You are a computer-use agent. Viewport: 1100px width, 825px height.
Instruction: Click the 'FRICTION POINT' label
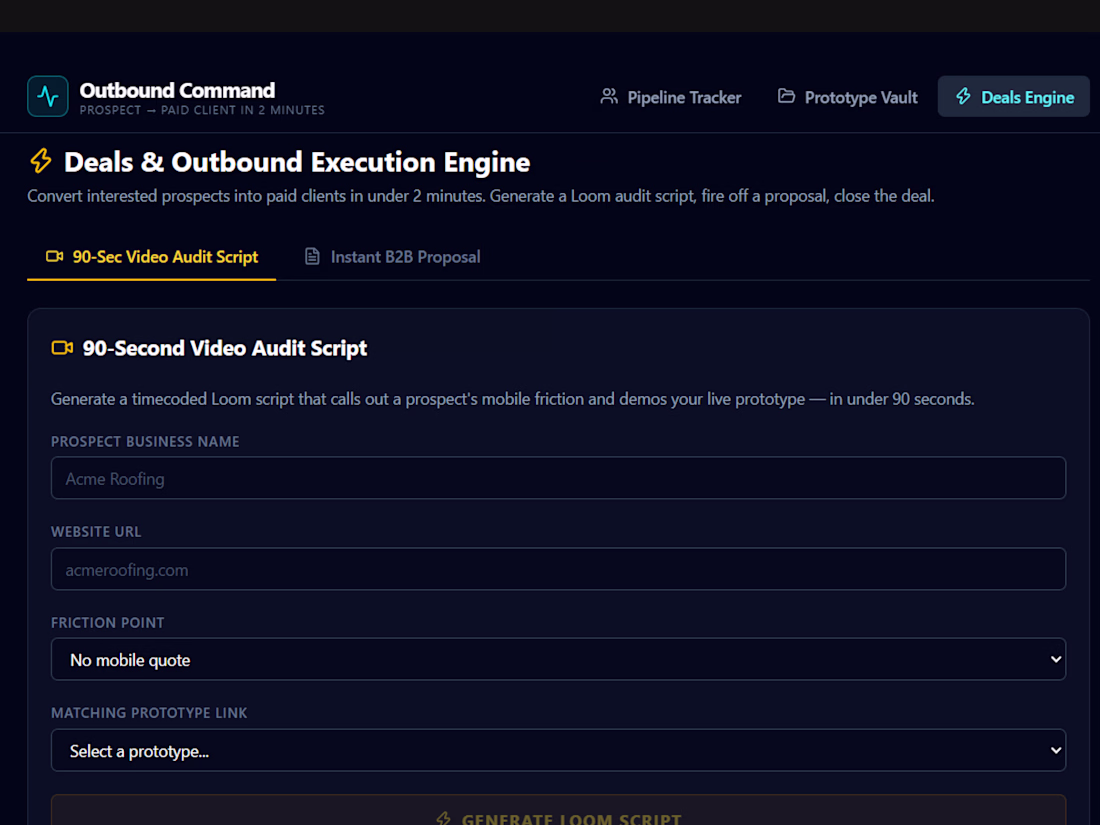pyautogui.click(x=107, y=623)
